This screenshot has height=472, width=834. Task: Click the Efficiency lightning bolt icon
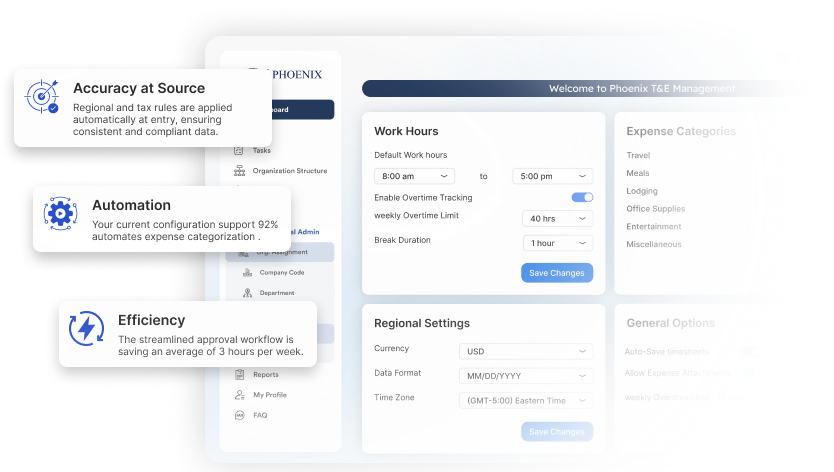click(86, 329)
